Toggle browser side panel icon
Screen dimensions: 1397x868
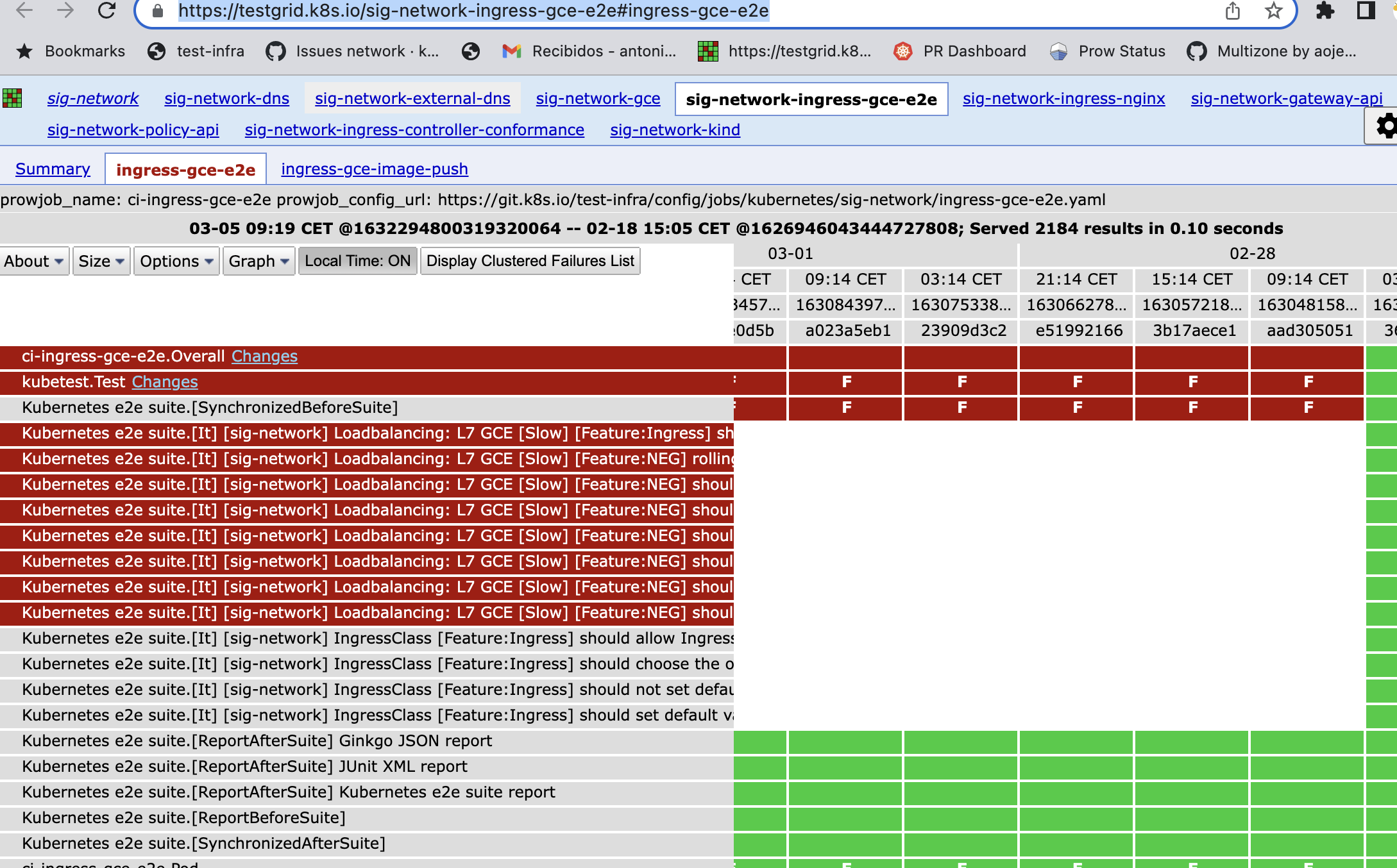coord(1366,10)
